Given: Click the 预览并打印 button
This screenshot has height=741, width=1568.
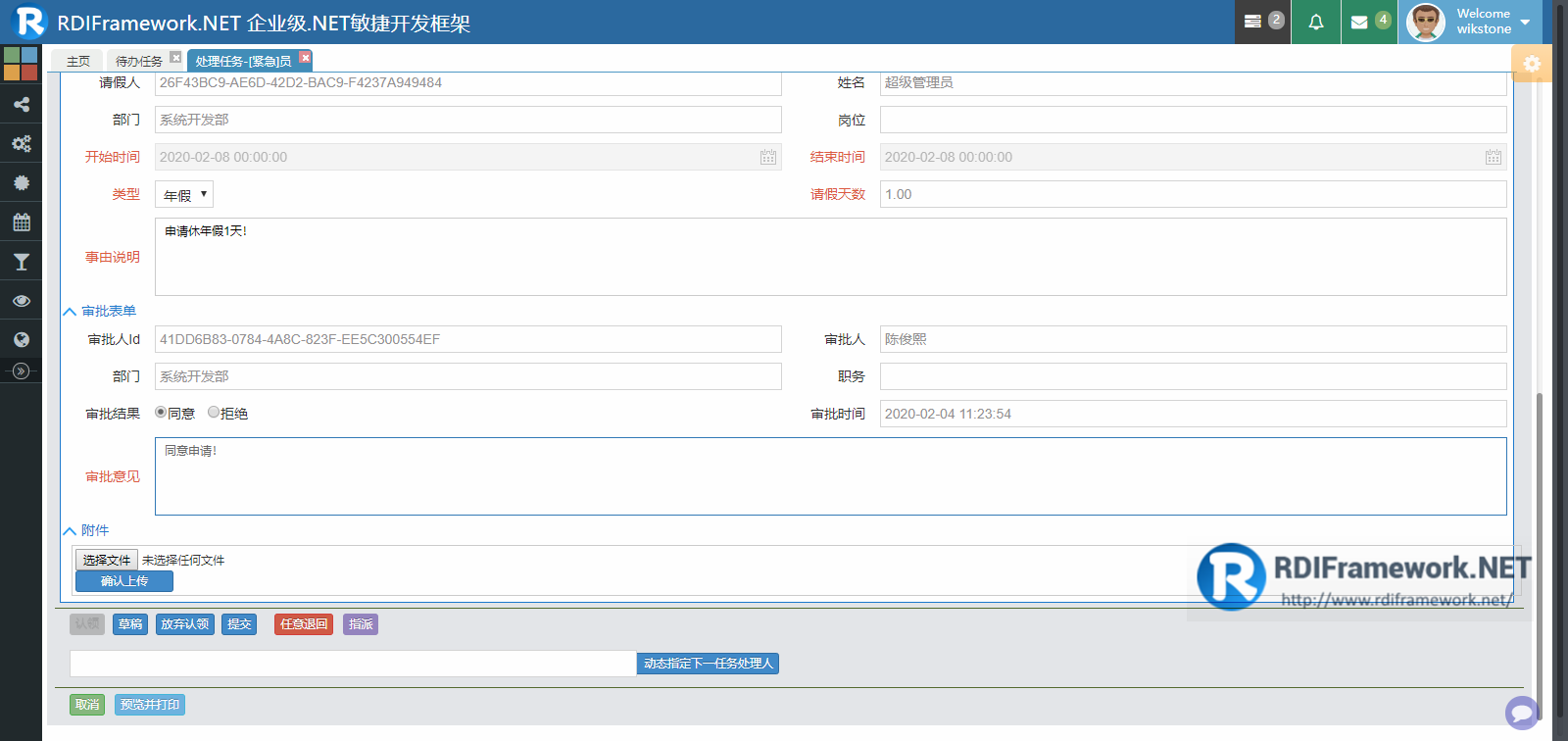Looking at the screenshot, I should [150, 705].
